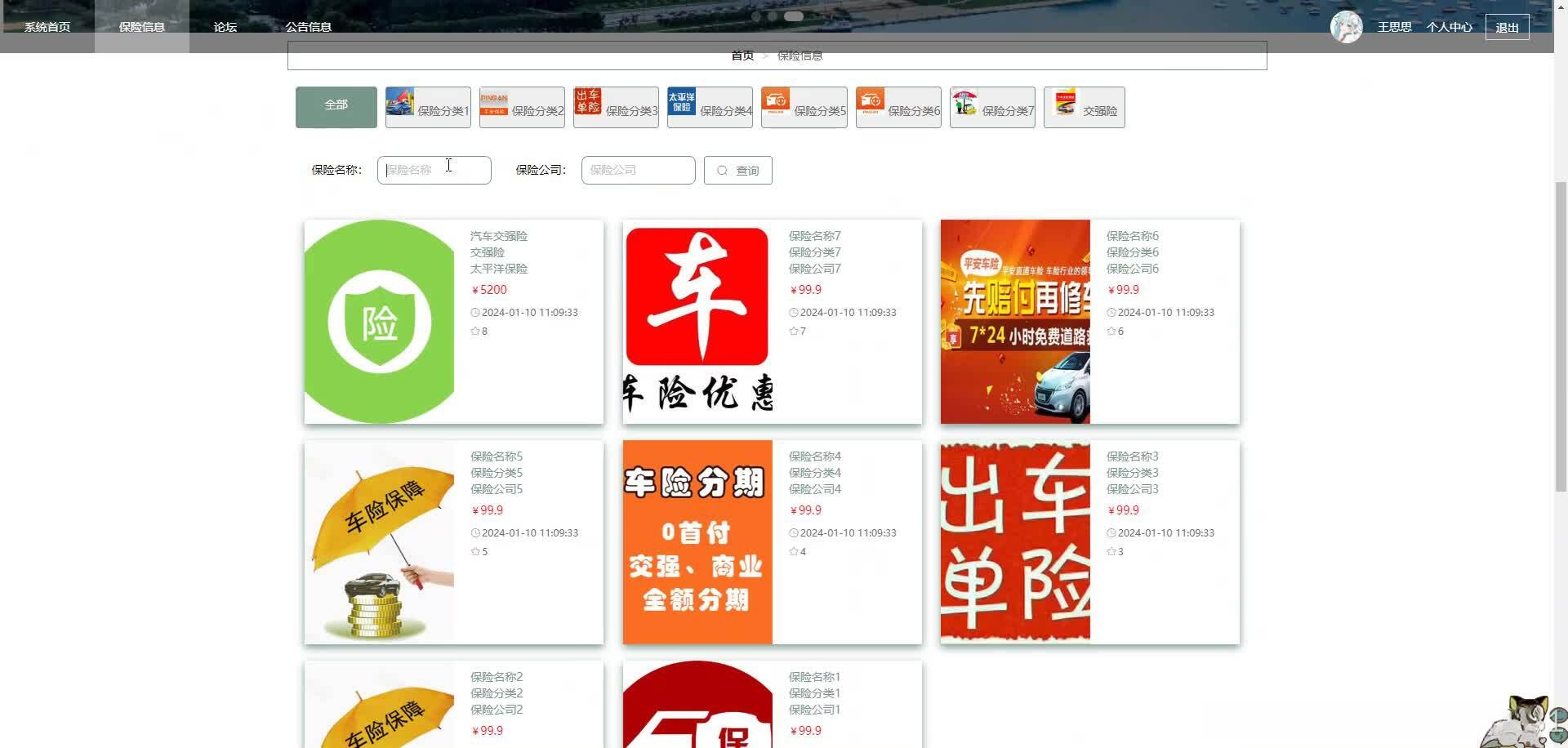The image size is (1568, 748).
Task: Select the third carousel dot indicator
Action: click(794, 16)
